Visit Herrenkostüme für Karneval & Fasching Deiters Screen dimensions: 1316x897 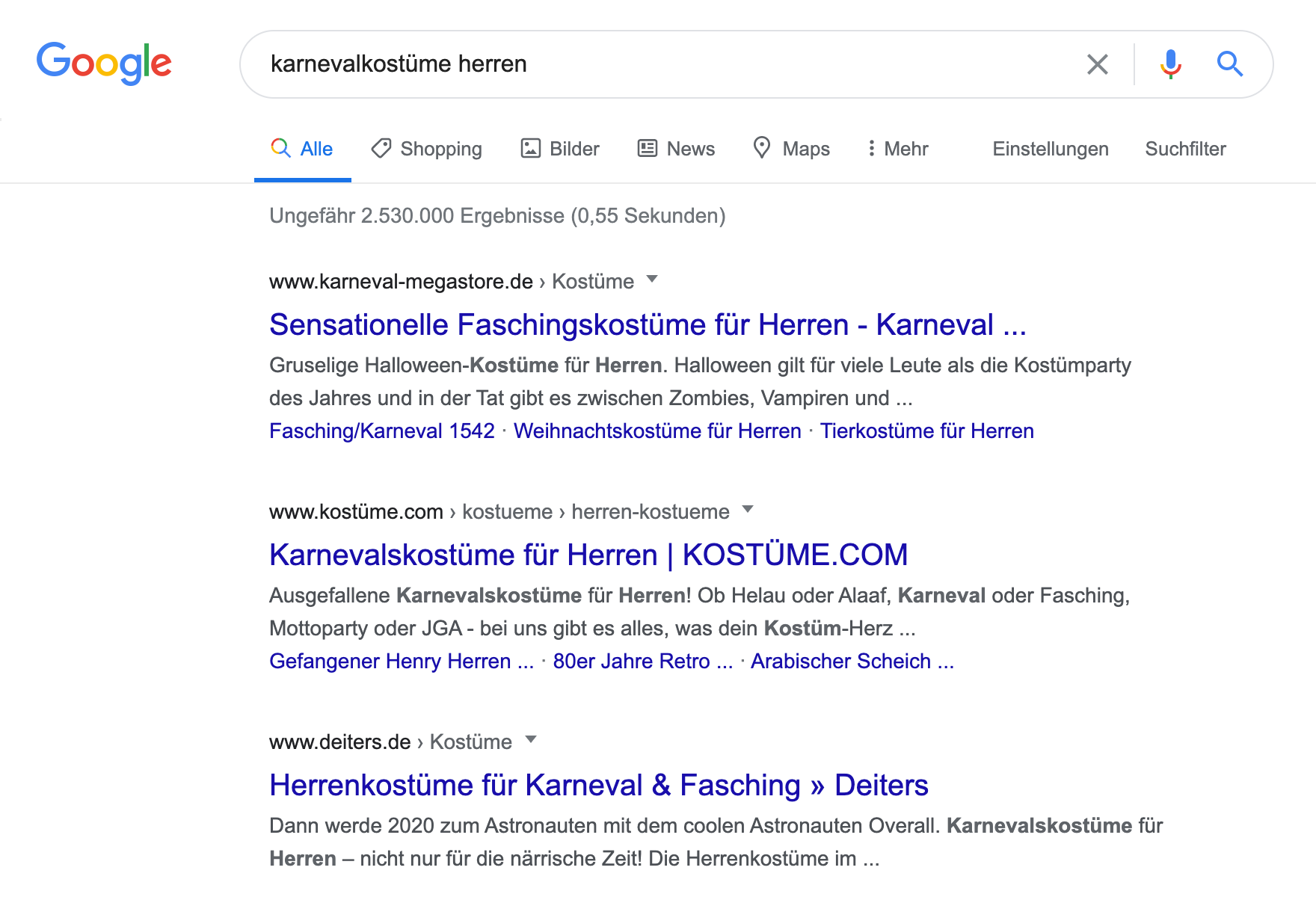pyautogui.click(x=598, y=786)
